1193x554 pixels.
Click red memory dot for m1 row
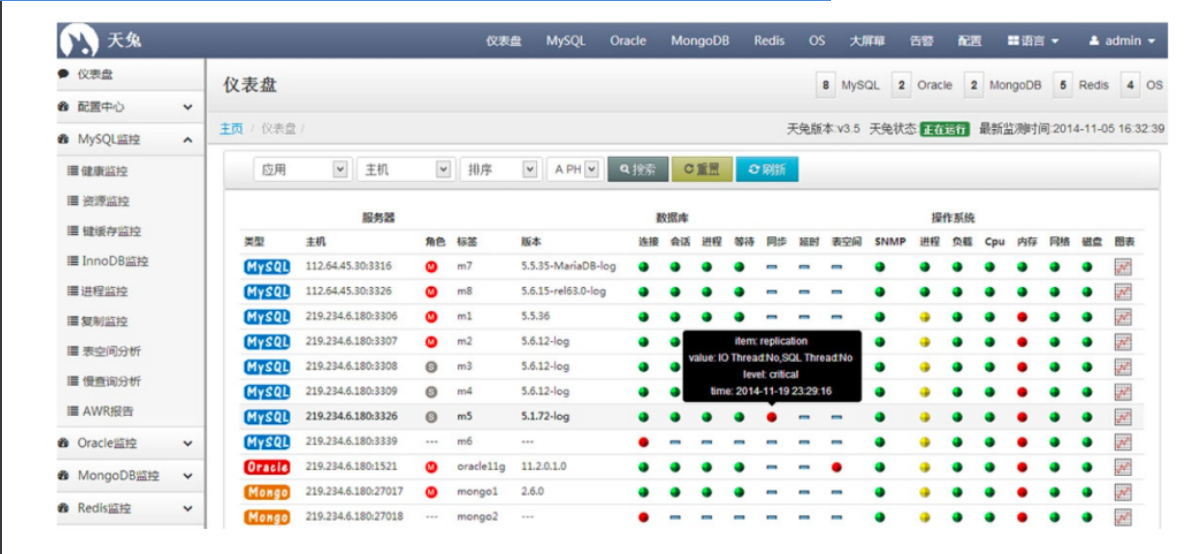click(x=1022, y=317)
